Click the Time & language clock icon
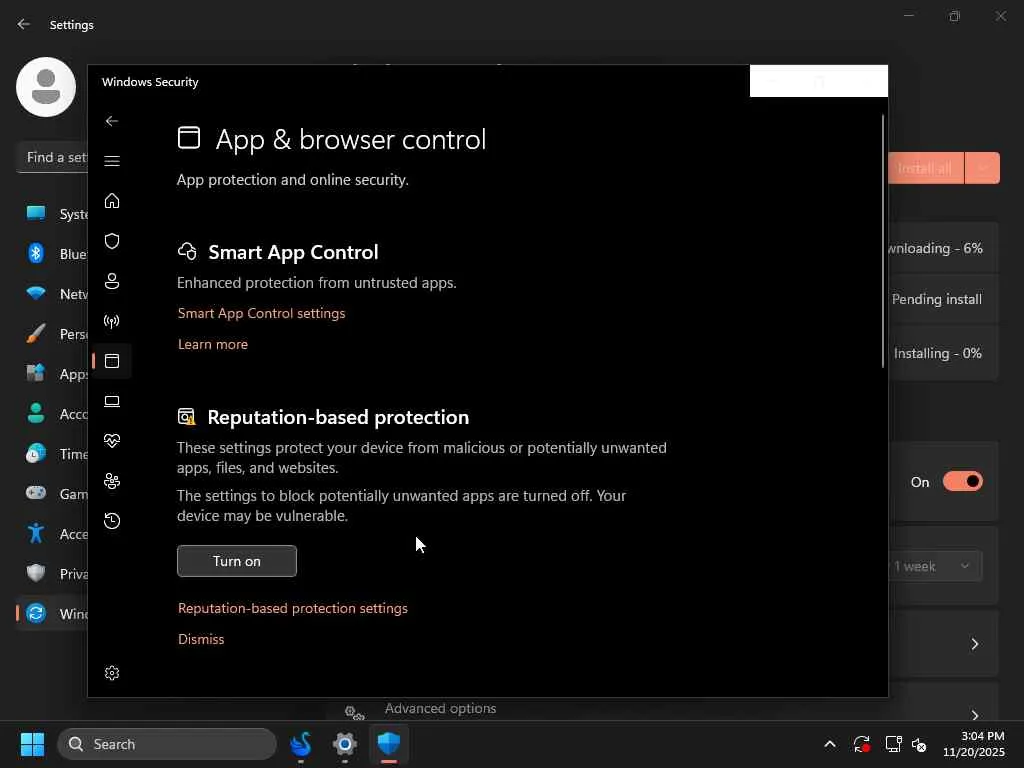The height and width of the screenshot is (768, 1024). (36, 453)
